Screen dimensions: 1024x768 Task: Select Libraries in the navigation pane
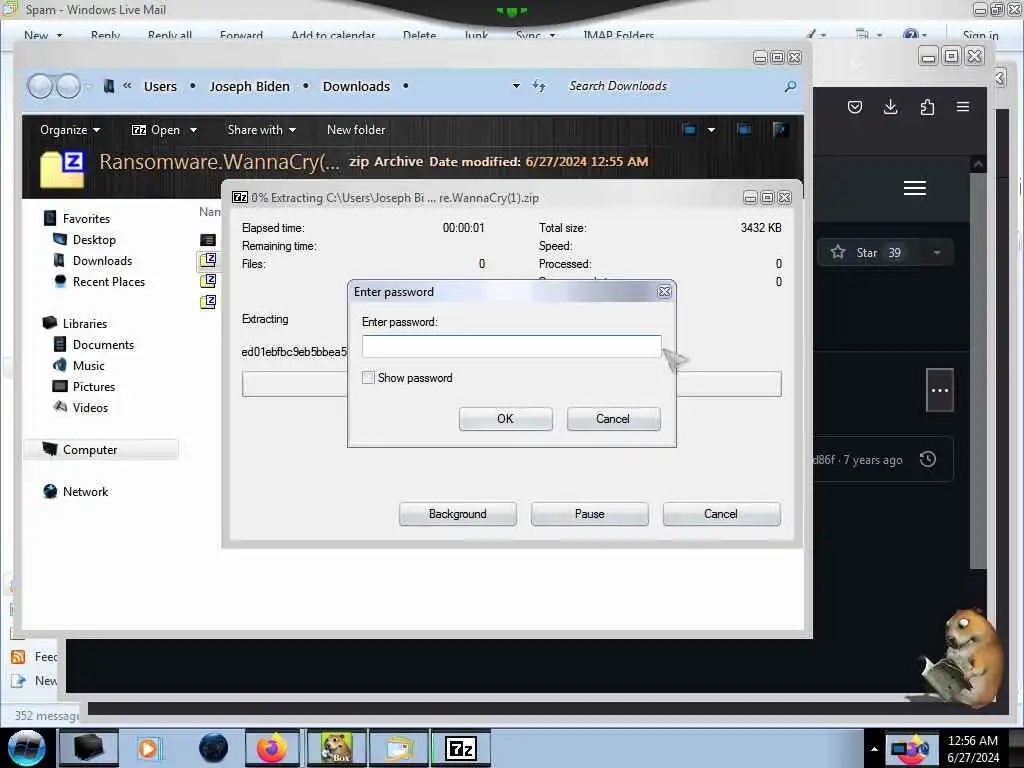(x=85, y=323)
